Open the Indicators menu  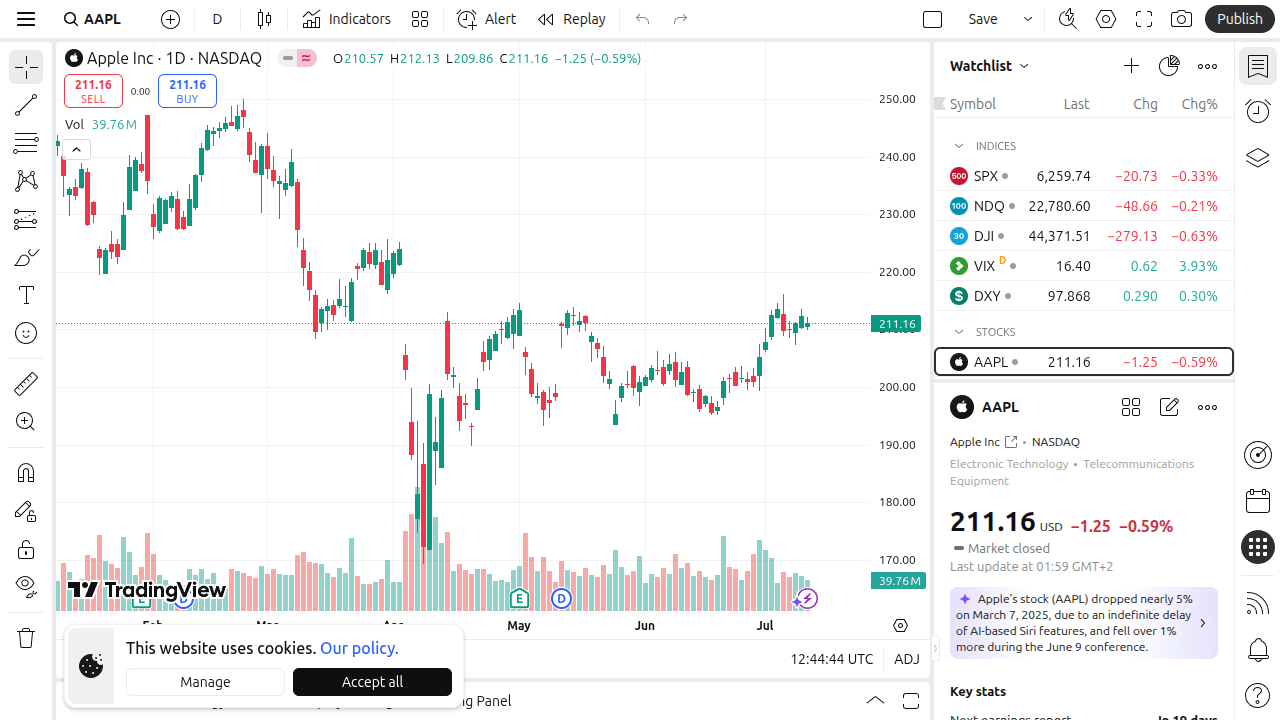click(347, 19)
